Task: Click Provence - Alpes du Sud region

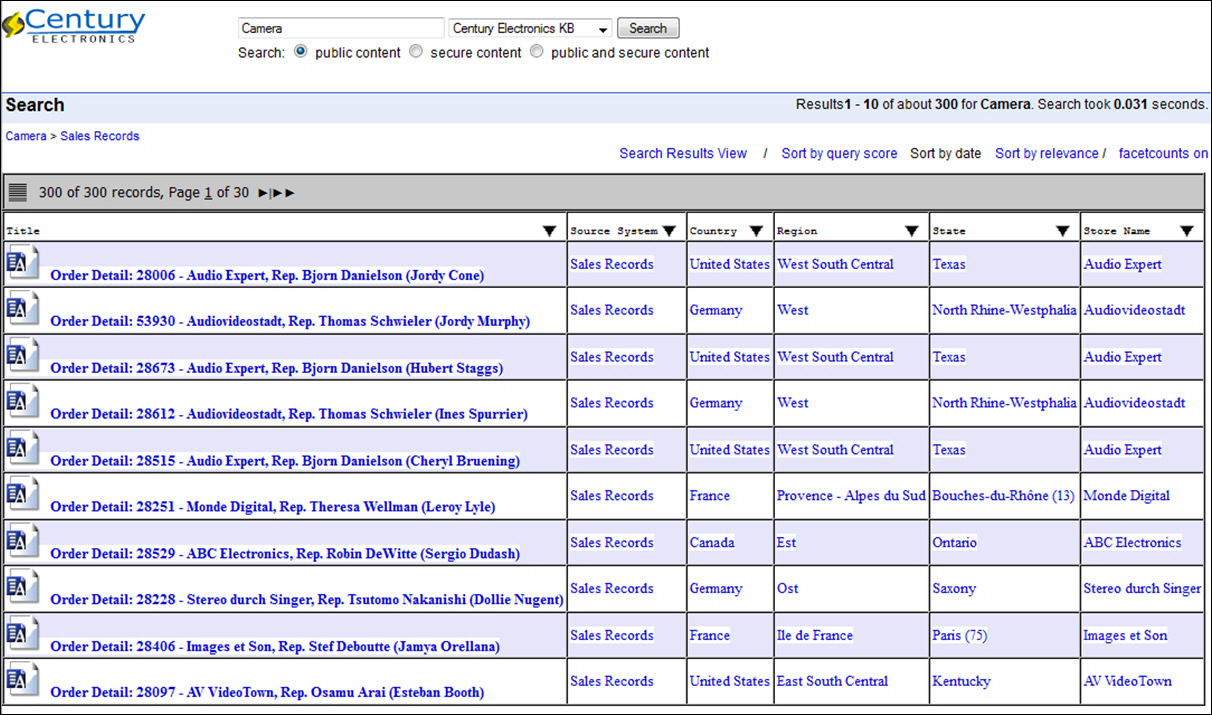Action: [x=851, y=495]
